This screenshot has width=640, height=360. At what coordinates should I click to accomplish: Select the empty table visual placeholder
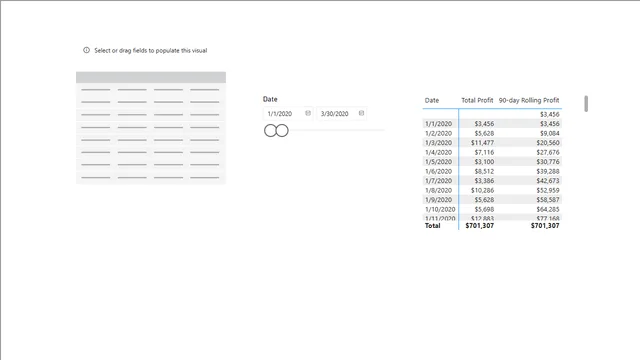click(151, 128)
